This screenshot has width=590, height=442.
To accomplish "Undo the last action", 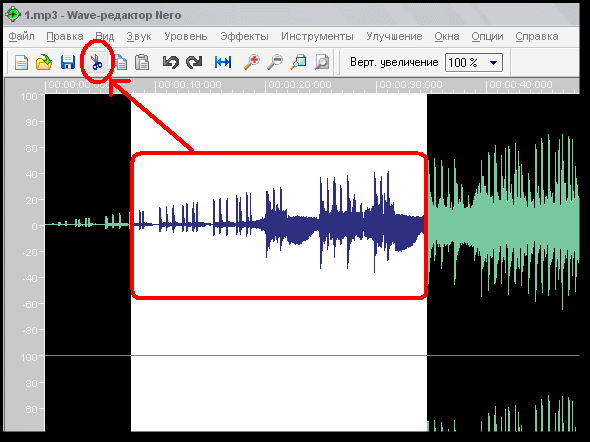I will [x=170, y=62].
